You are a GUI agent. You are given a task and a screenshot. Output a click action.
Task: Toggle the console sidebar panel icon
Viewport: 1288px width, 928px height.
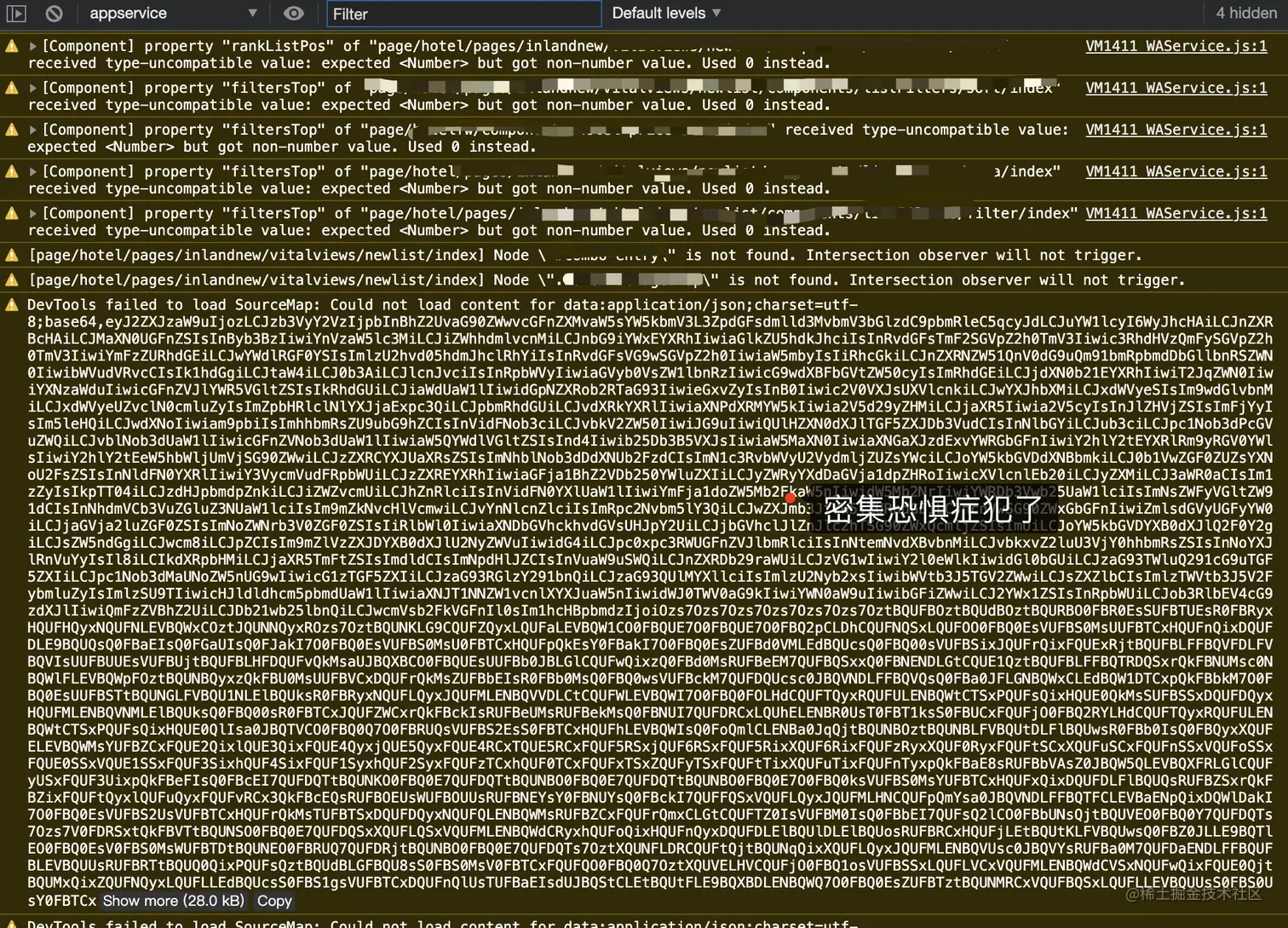[x=16, y=14]
